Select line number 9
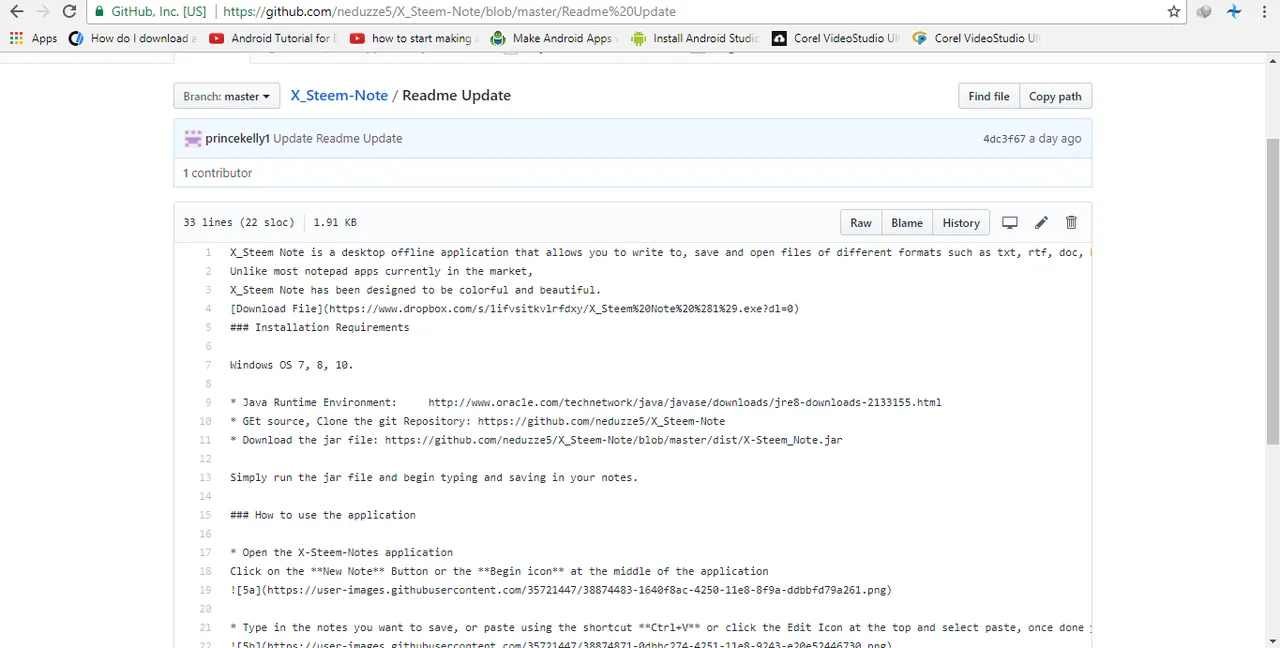1280x648 pixels. click(x=208, y=402)
